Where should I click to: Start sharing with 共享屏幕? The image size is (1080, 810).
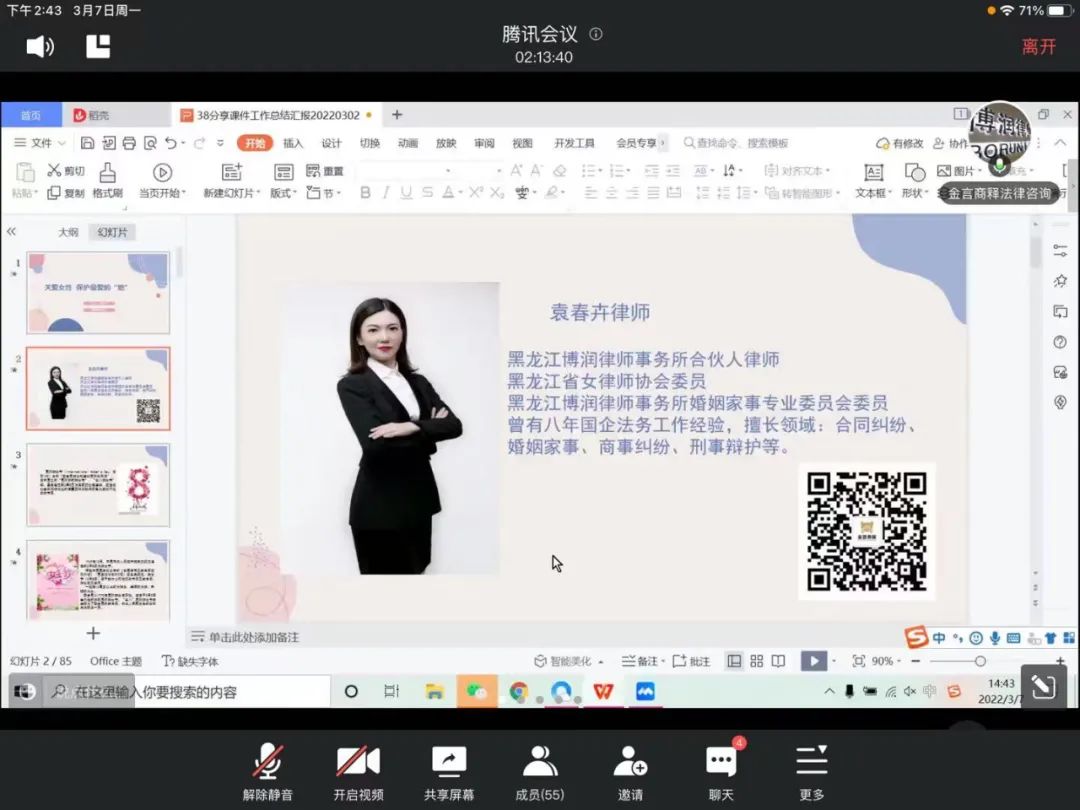coord(449,771)
